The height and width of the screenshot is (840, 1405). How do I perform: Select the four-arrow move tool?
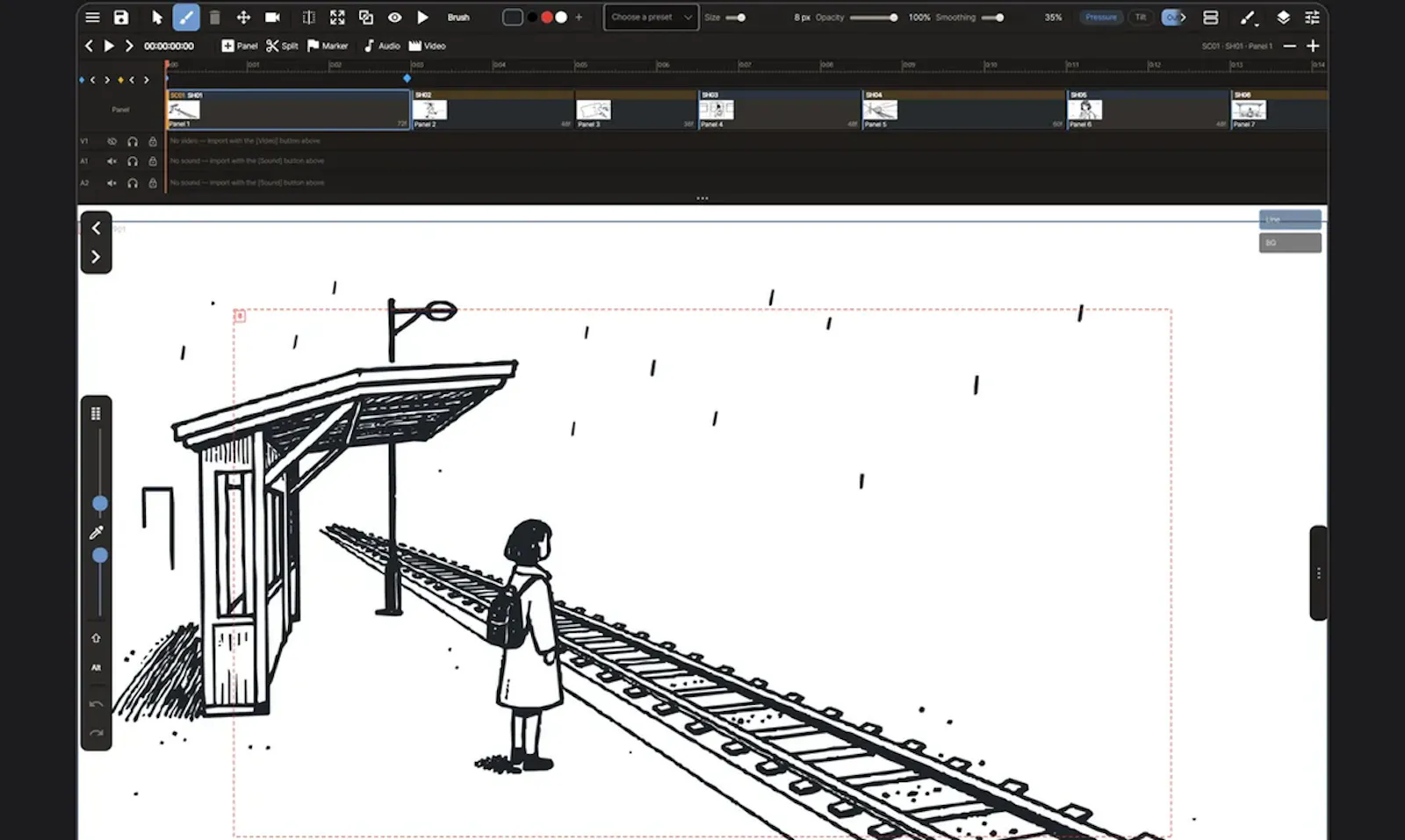[x=243, y=17]
